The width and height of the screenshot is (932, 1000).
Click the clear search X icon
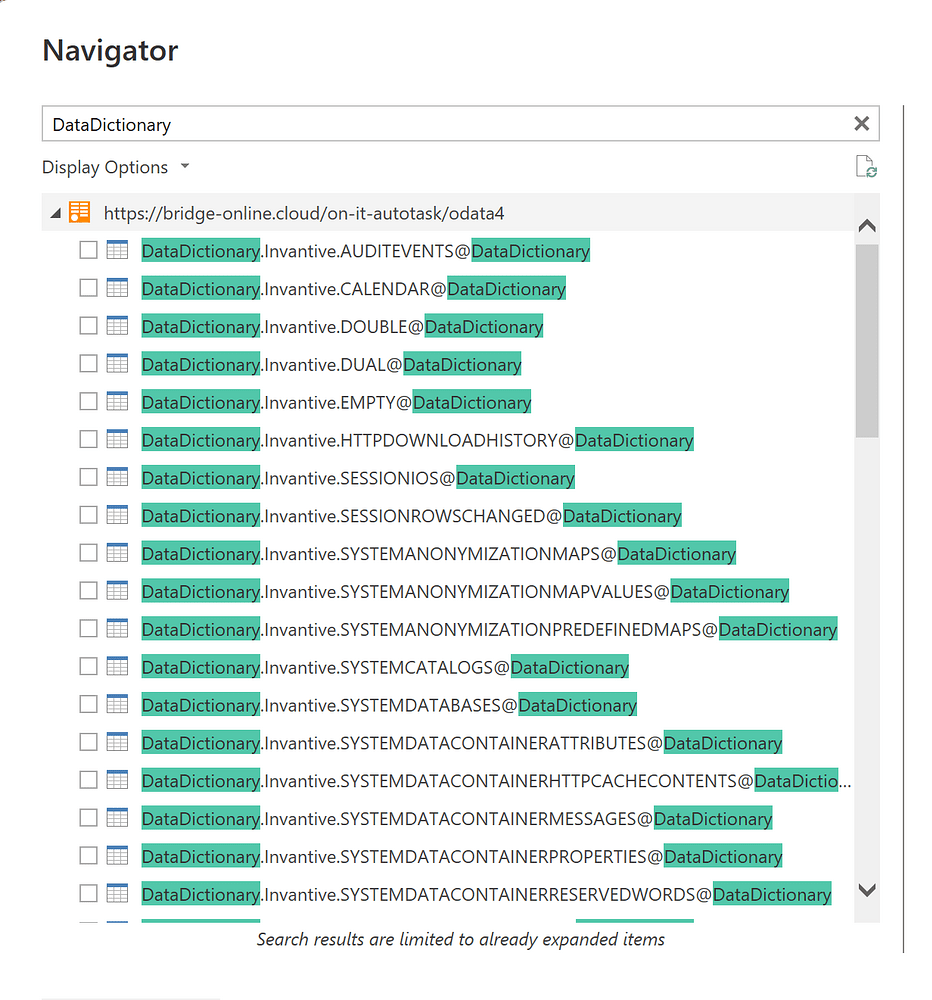point(861,123)
